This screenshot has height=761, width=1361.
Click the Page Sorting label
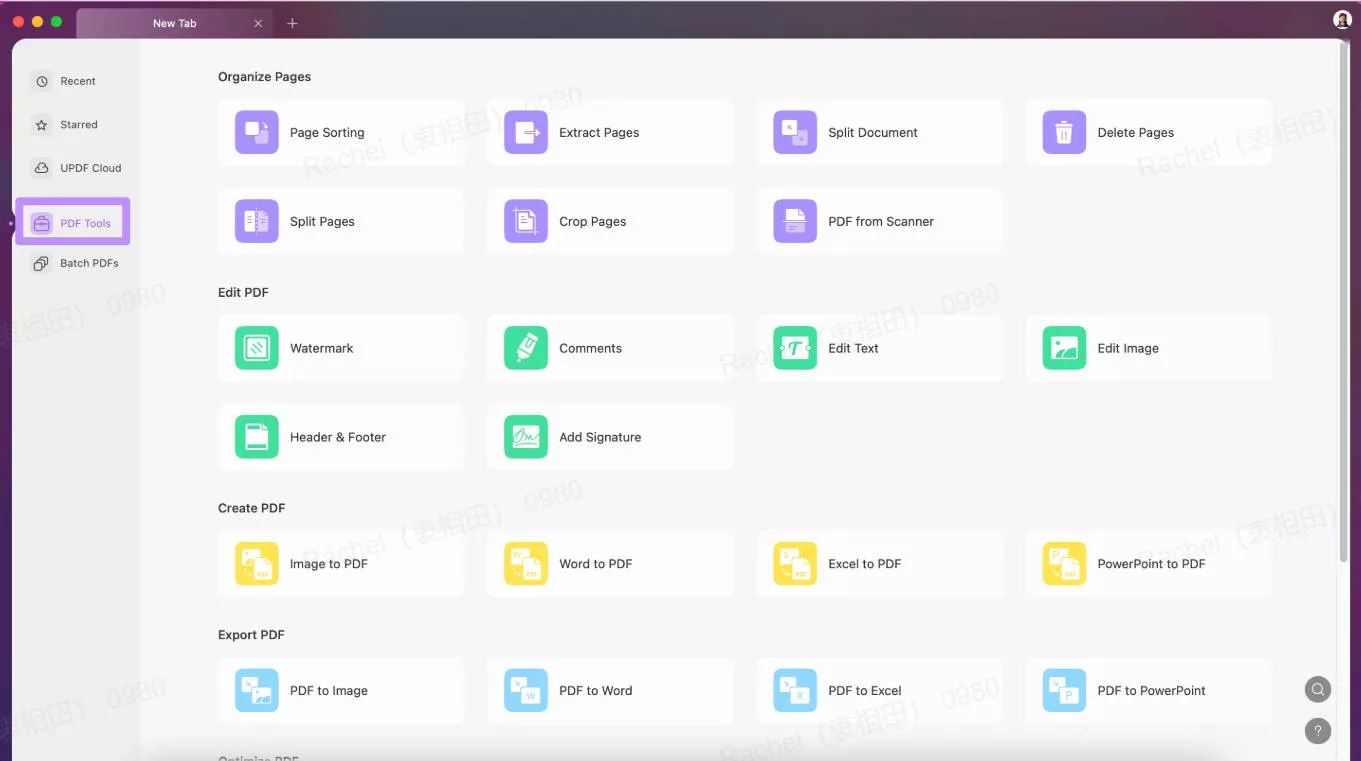(327, 133)
